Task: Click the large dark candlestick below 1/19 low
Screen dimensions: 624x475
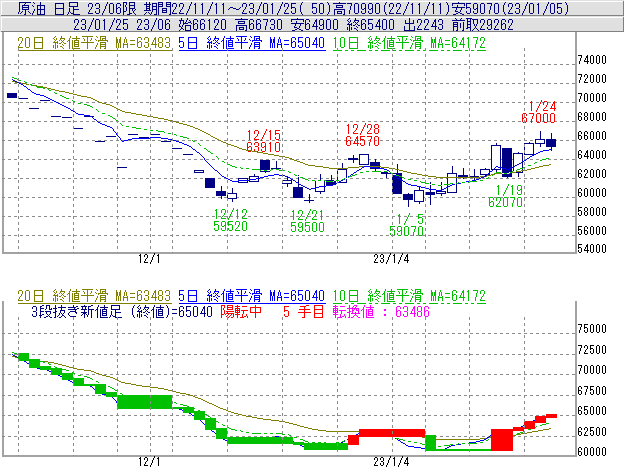Action: coord(507,162)
